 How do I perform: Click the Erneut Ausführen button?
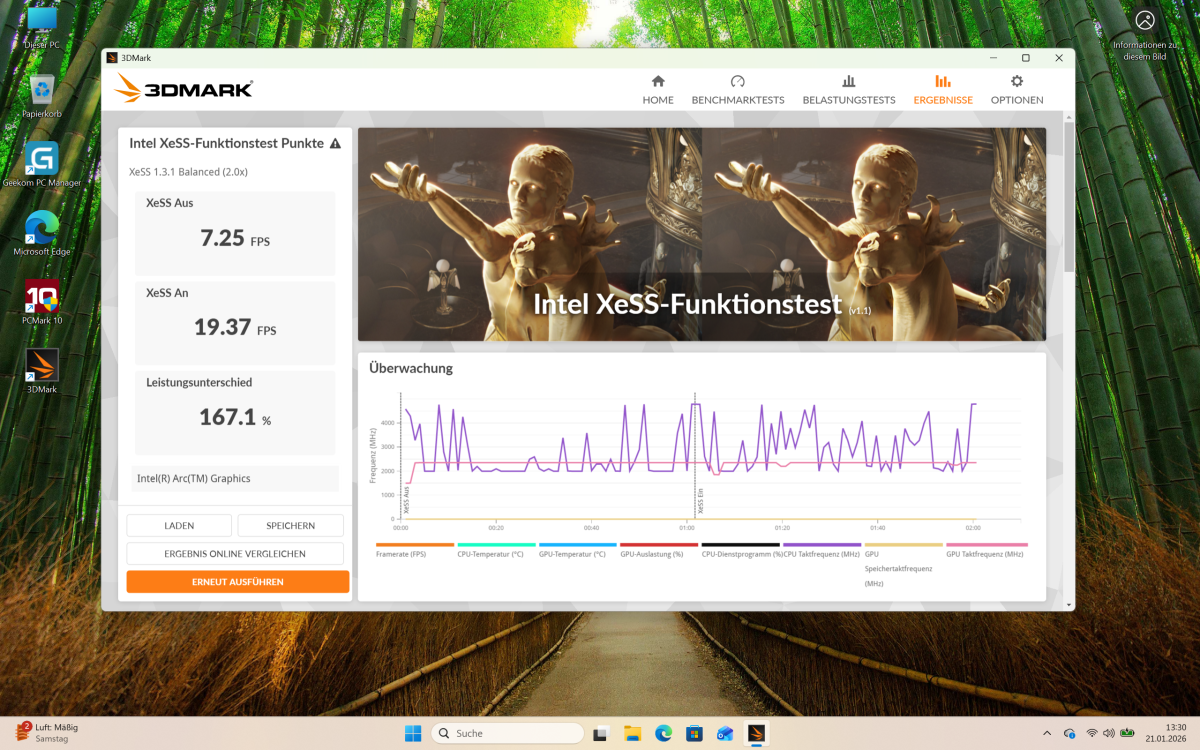(x=237, y=581)
